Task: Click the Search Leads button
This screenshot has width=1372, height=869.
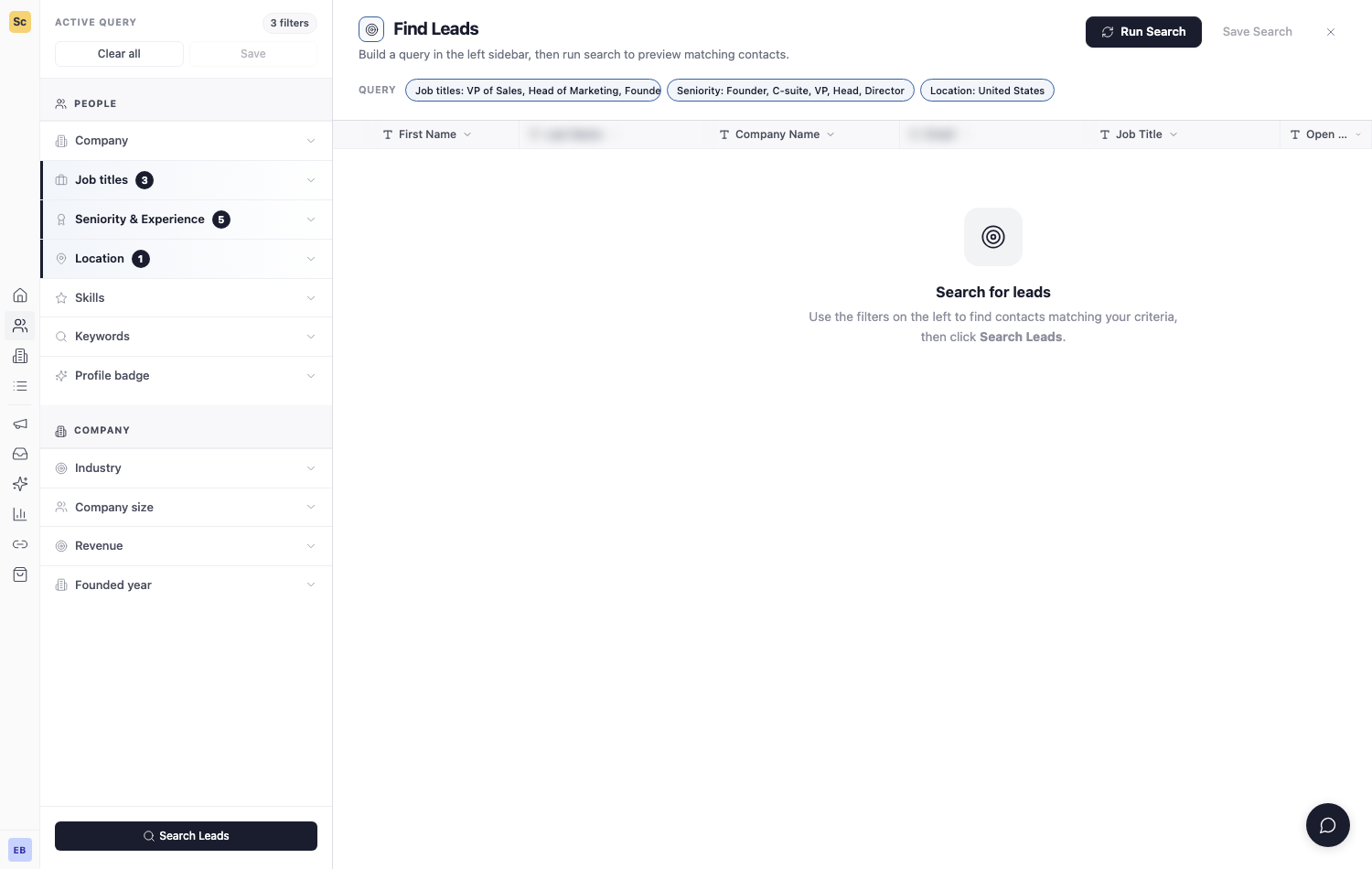Action: (x=186, y=836)
